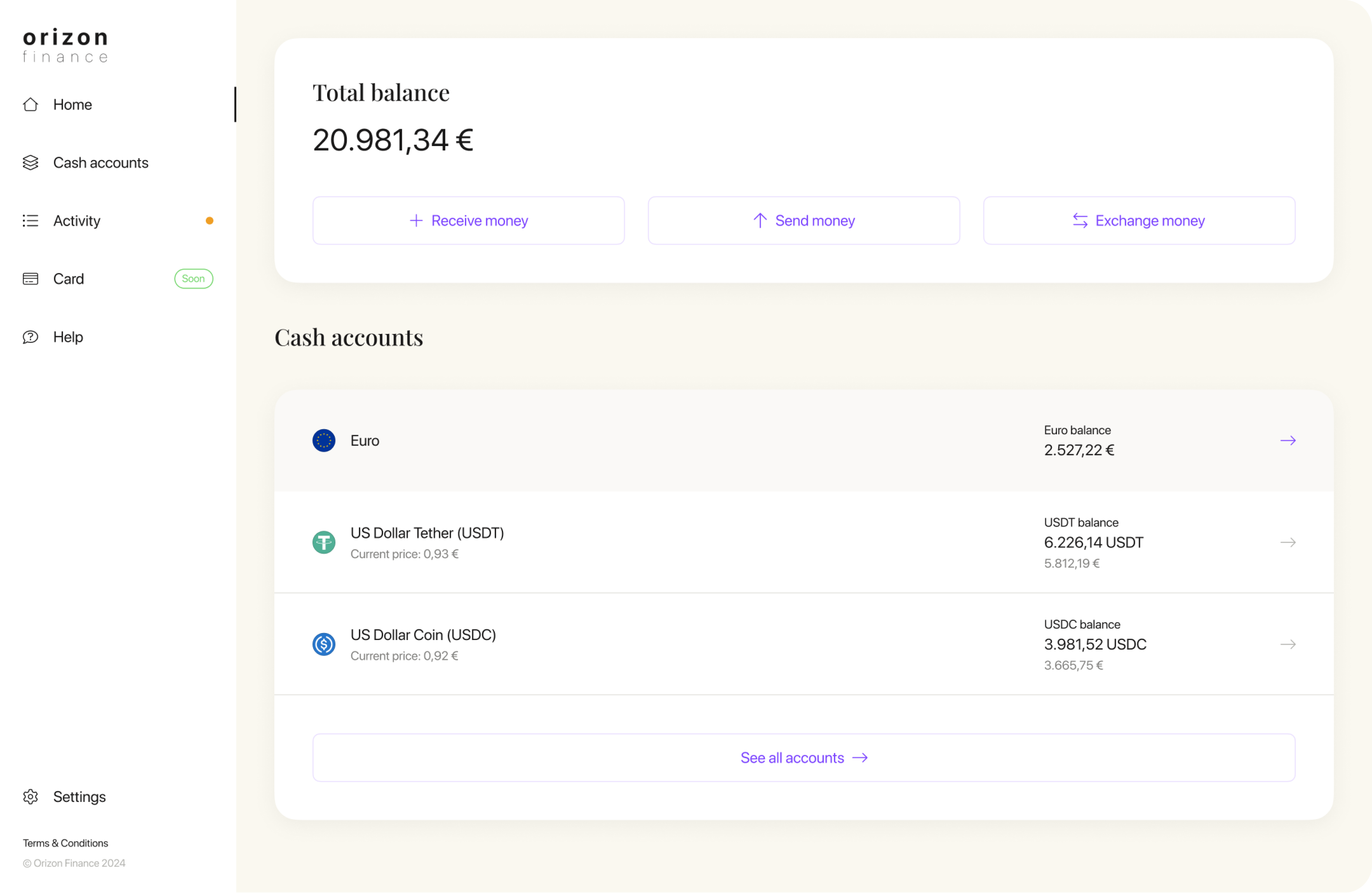The image size is (1372, 893).
Task: Click the Cash accounts layers icon
Action: tap(31, 162)
